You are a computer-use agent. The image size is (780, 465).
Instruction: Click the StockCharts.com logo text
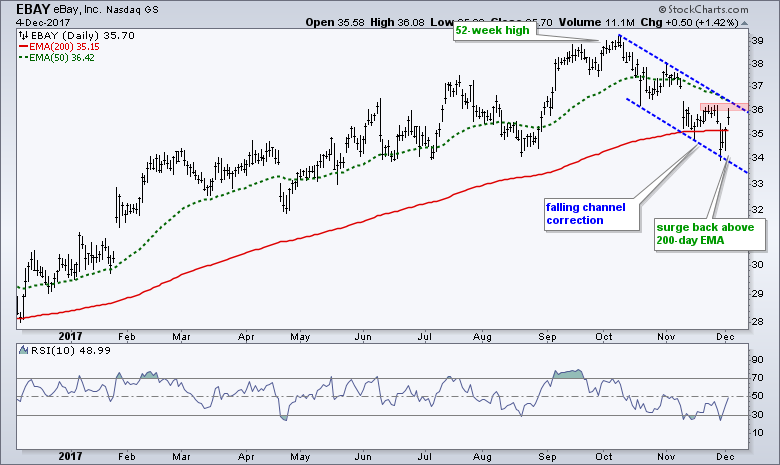tap(703, 9)
